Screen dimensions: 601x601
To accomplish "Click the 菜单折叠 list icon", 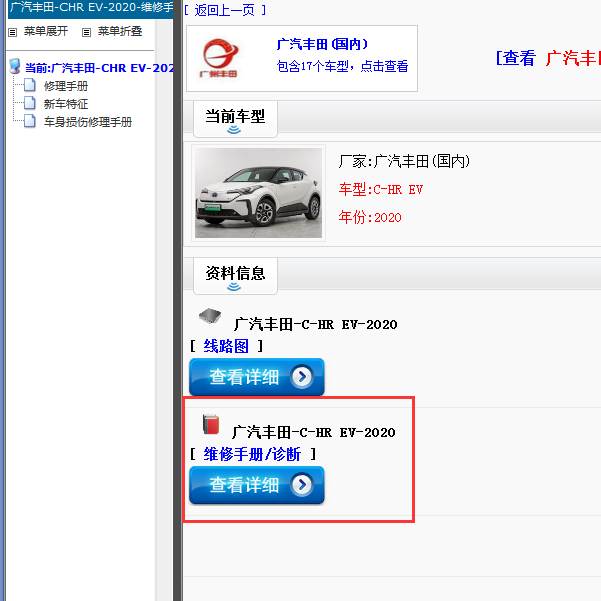I will click(x=87, y=33).
